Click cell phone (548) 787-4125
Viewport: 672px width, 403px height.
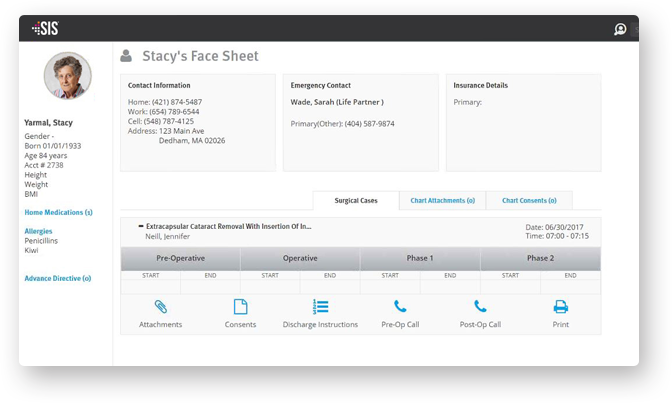168,121
